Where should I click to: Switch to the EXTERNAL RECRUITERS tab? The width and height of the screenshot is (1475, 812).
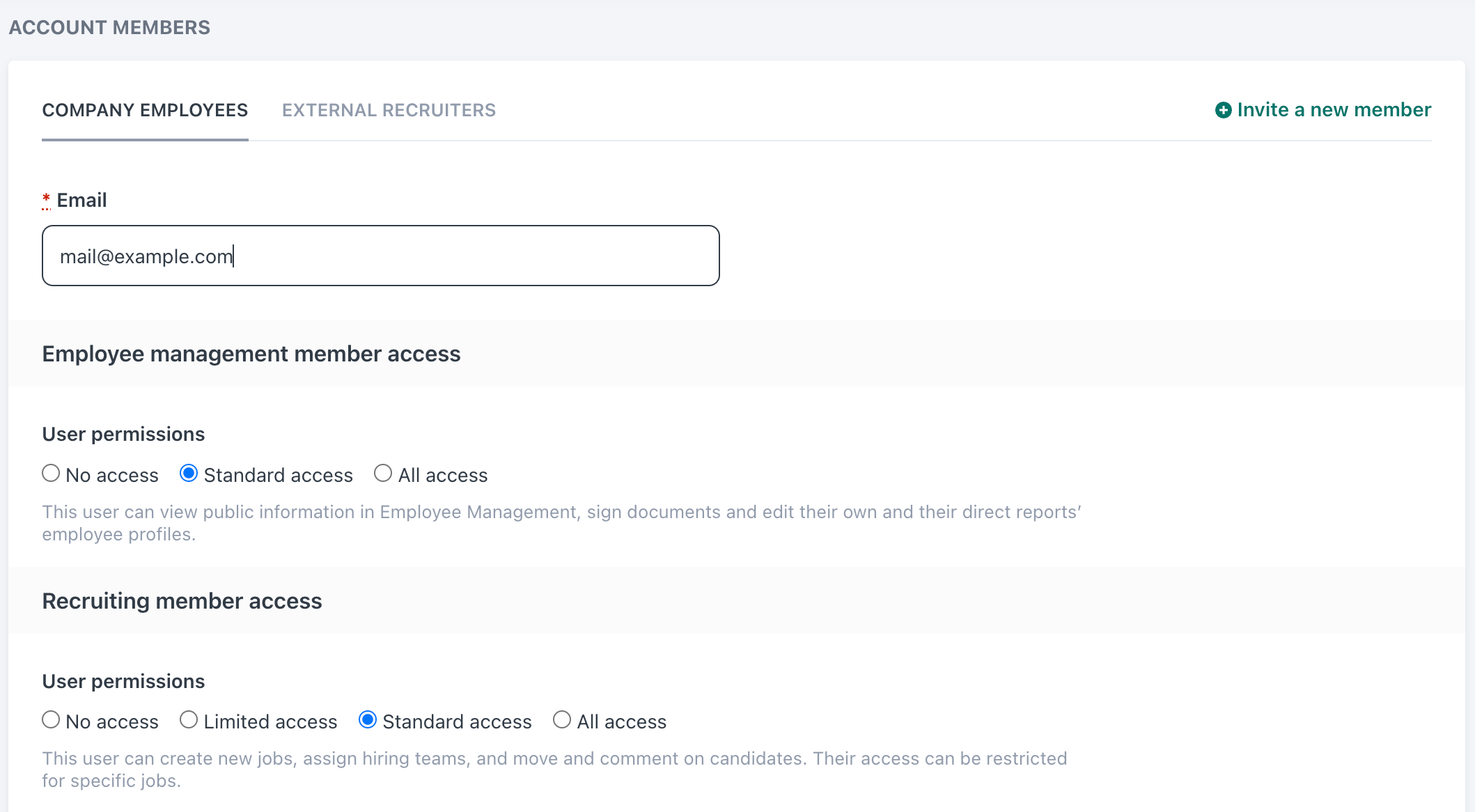point(389,109)
